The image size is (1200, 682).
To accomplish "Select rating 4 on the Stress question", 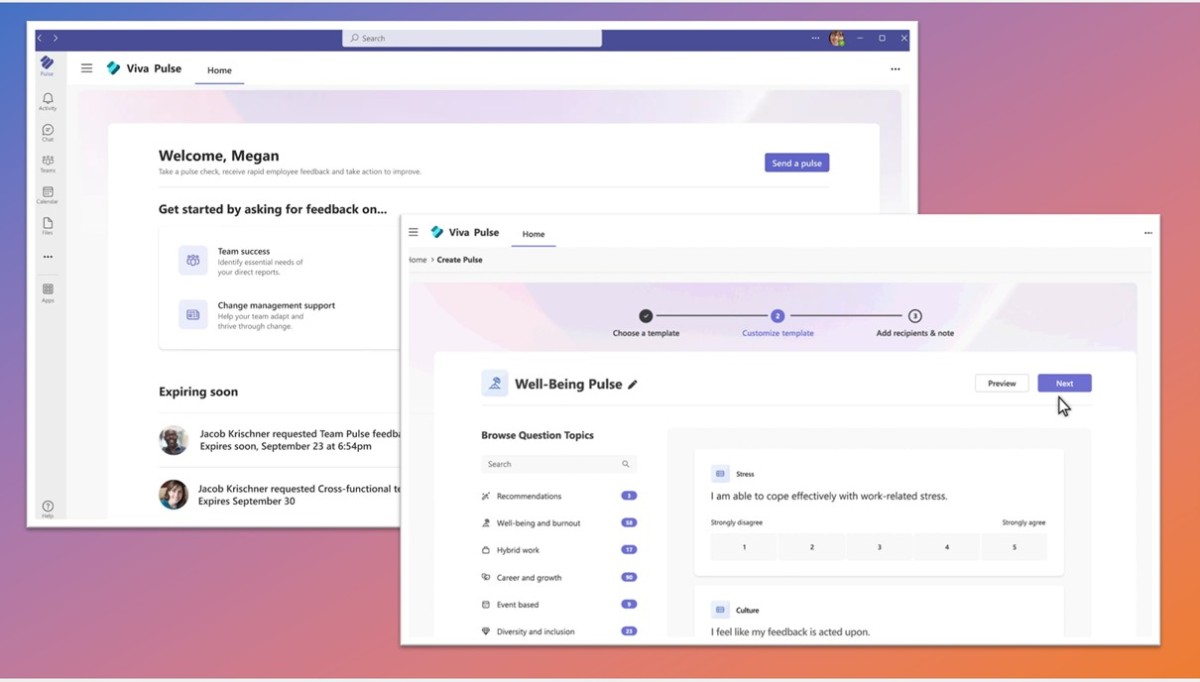I will [x=947, y=547].
